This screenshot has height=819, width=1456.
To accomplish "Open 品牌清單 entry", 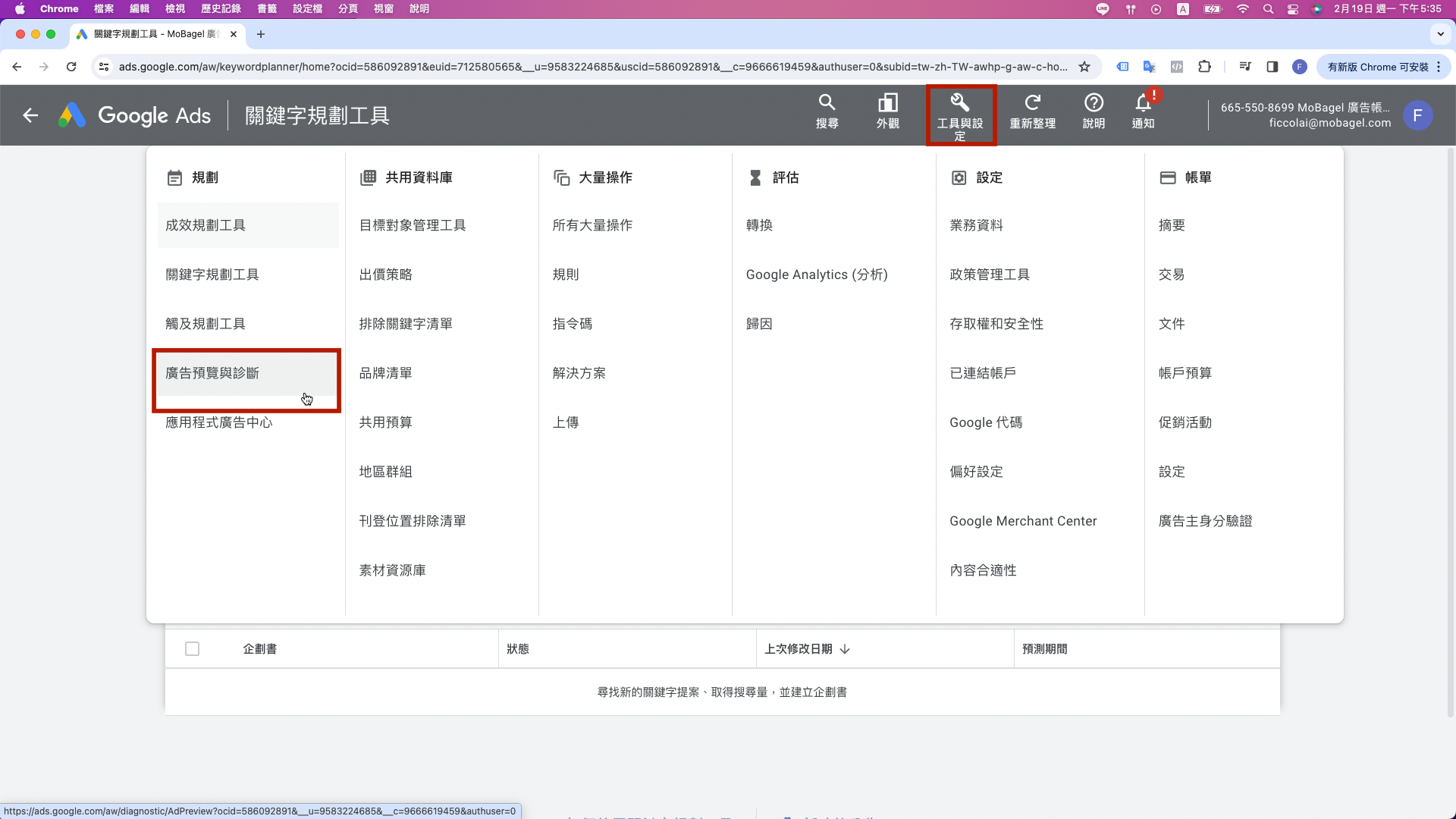I will pyautogui.click(x=385, y=373).
